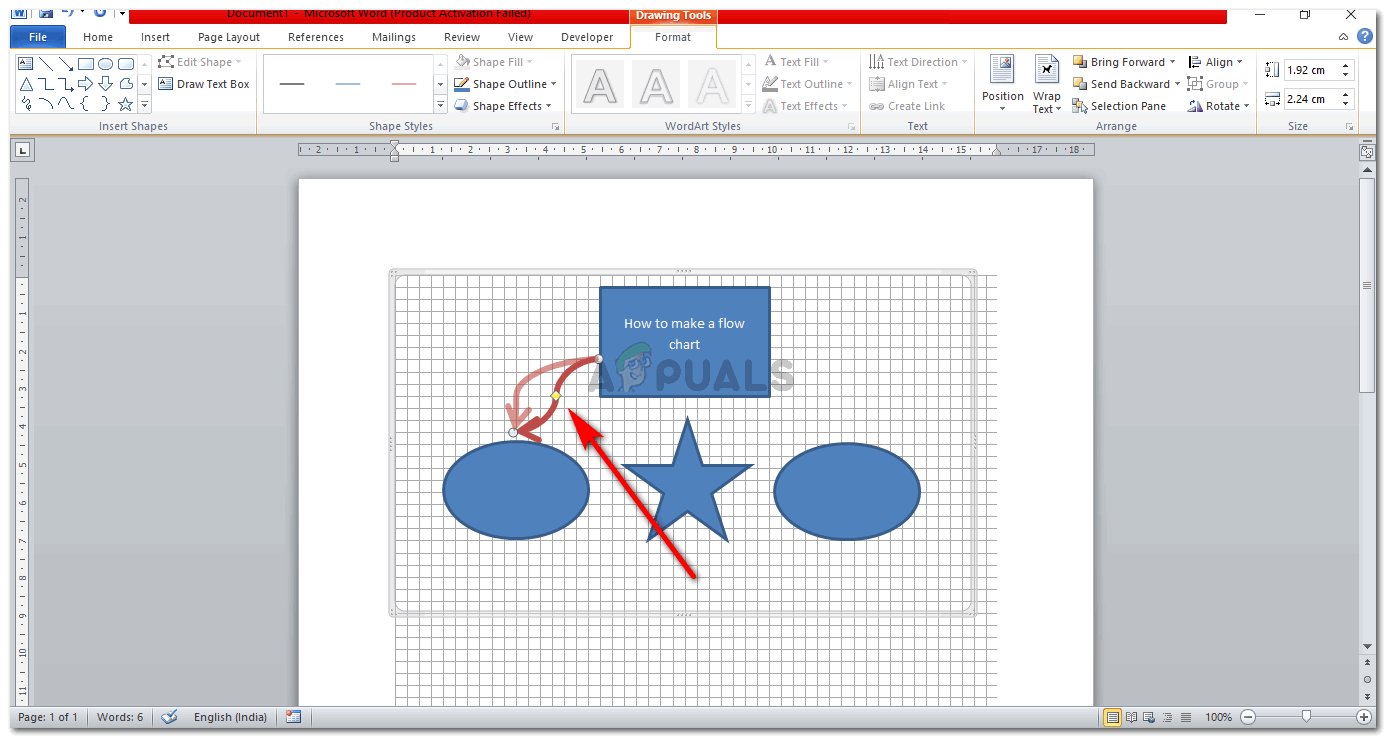Viewport: 1387px width, 739px height.
Task: Click the tab selector ruler button
Action: (x=22, y=151)
